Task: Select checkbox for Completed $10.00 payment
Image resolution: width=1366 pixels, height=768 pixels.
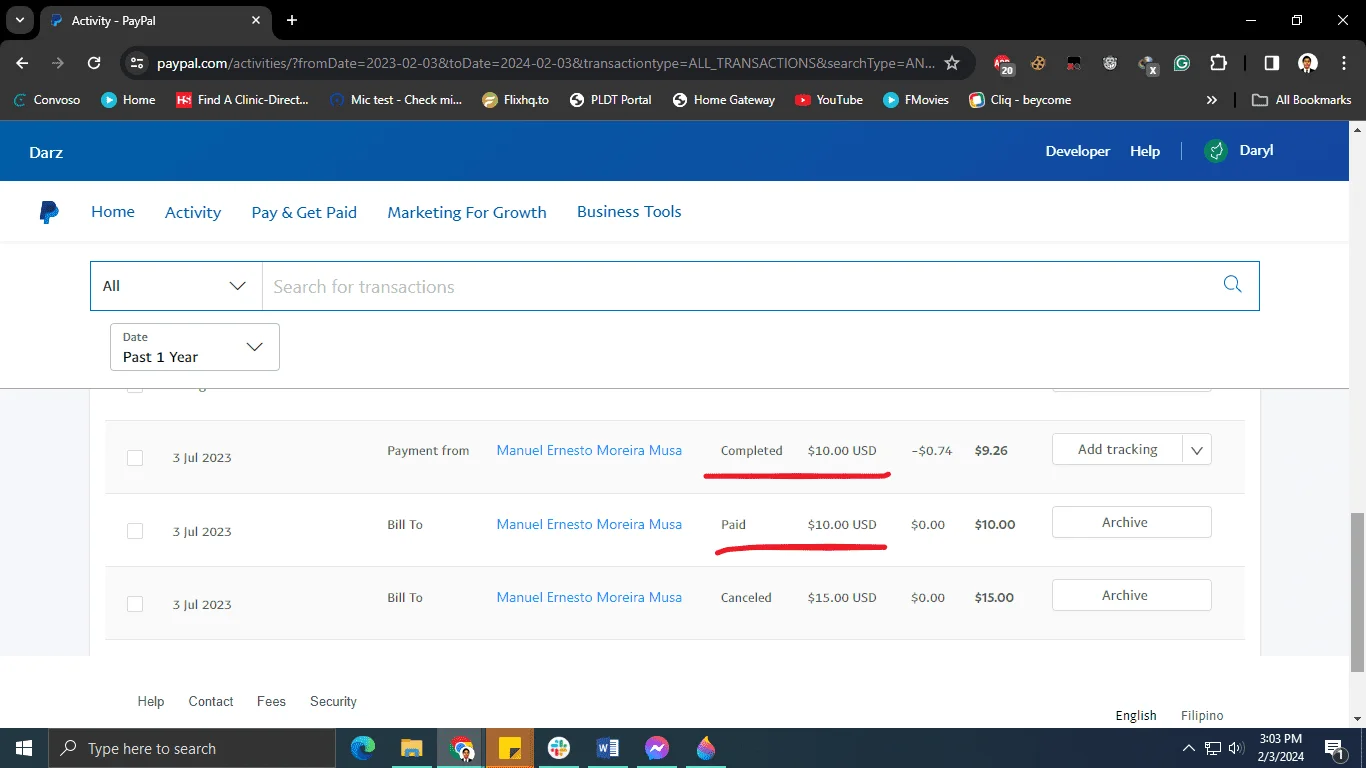Action: pyautogui.click(x=135, y=458)
